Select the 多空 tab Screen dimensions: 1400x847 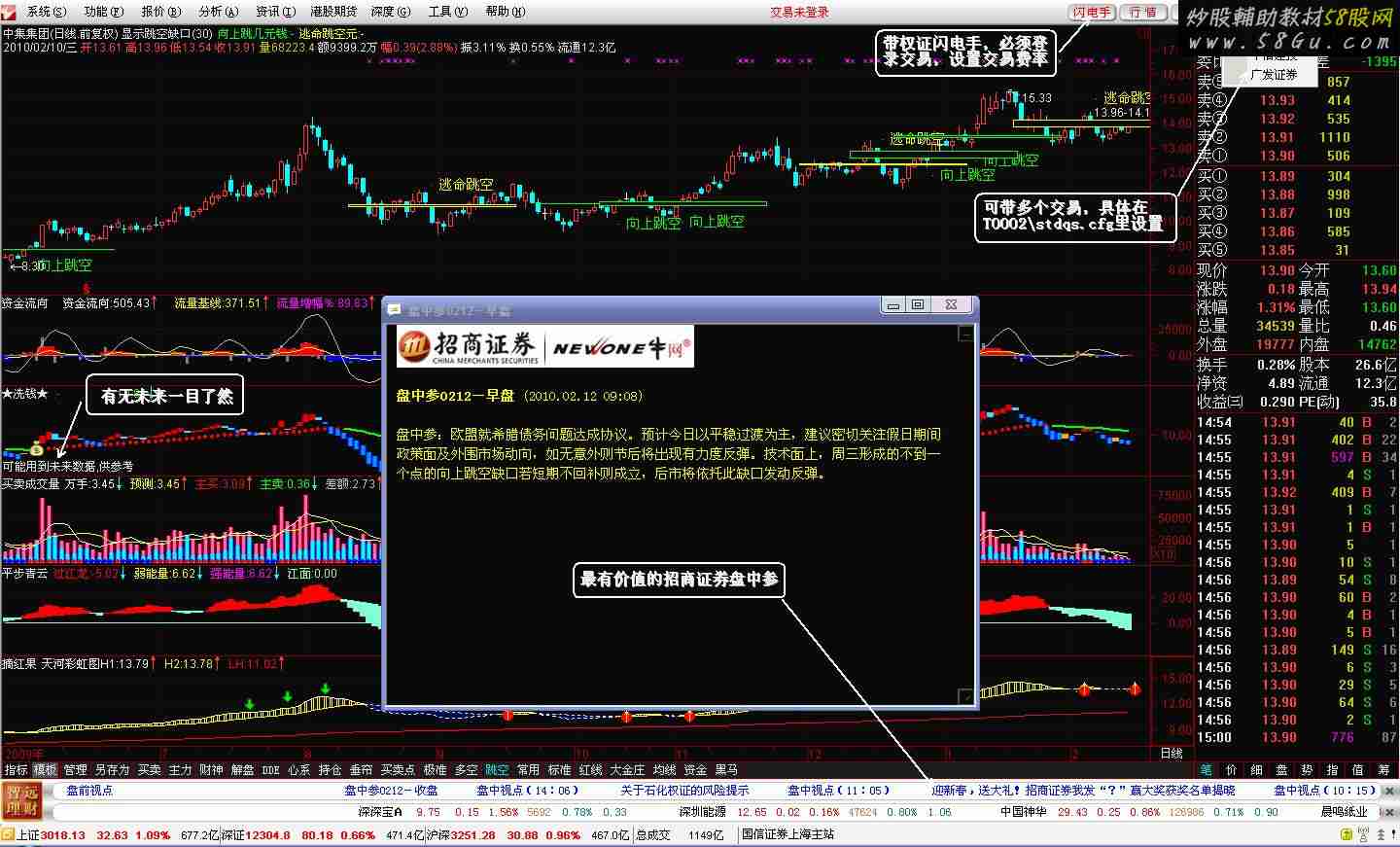[466, 769]
